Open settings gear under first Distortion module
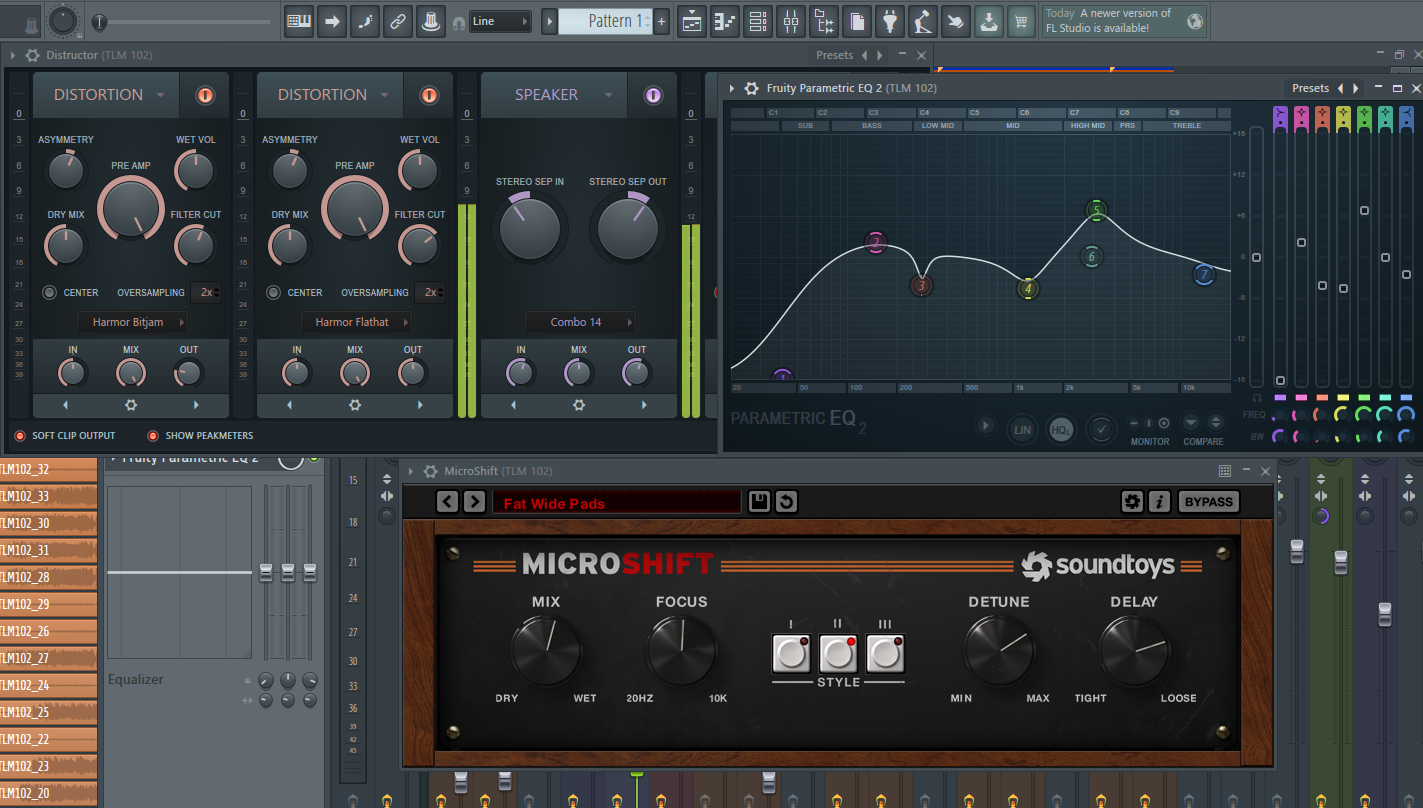Image resolution: width=1423 pixels, height=808 pixels. pyautogui.click(x=130, y=405)
